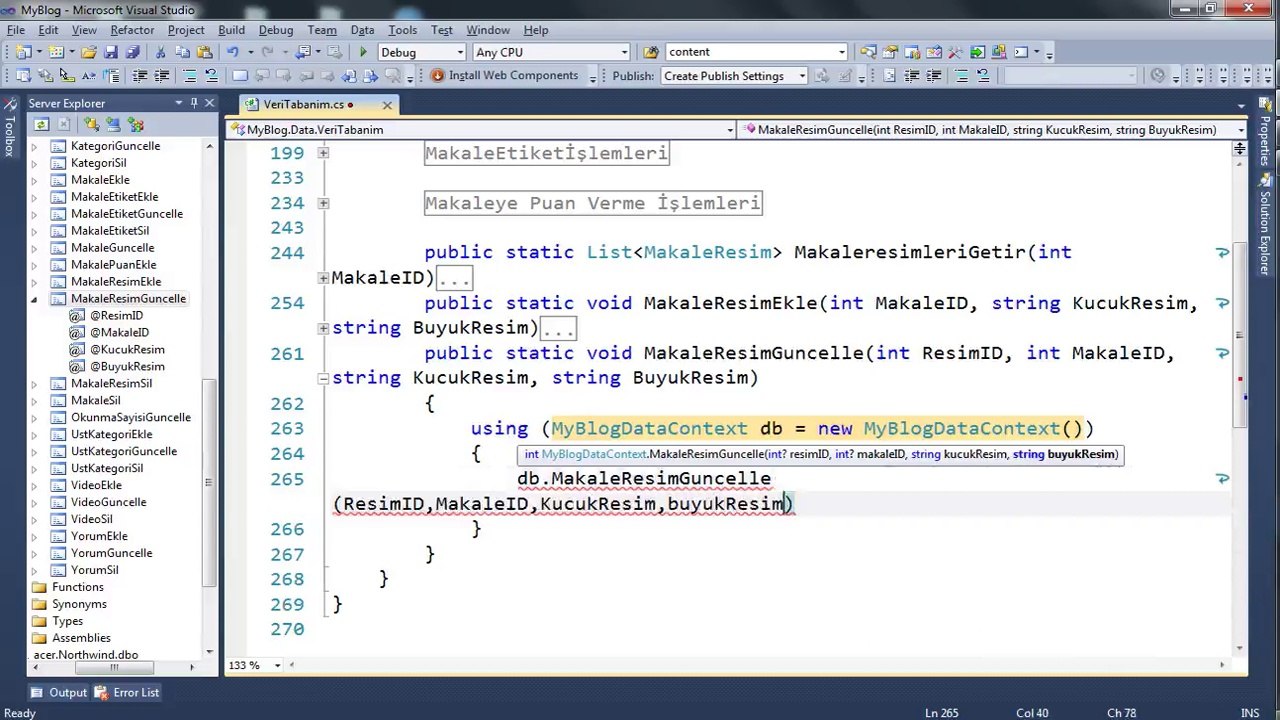Image resolution: width=1280 pixels, height=720 pixels.
Task: Click the Paste clipboard icon
Action: [x=205, y=52]
